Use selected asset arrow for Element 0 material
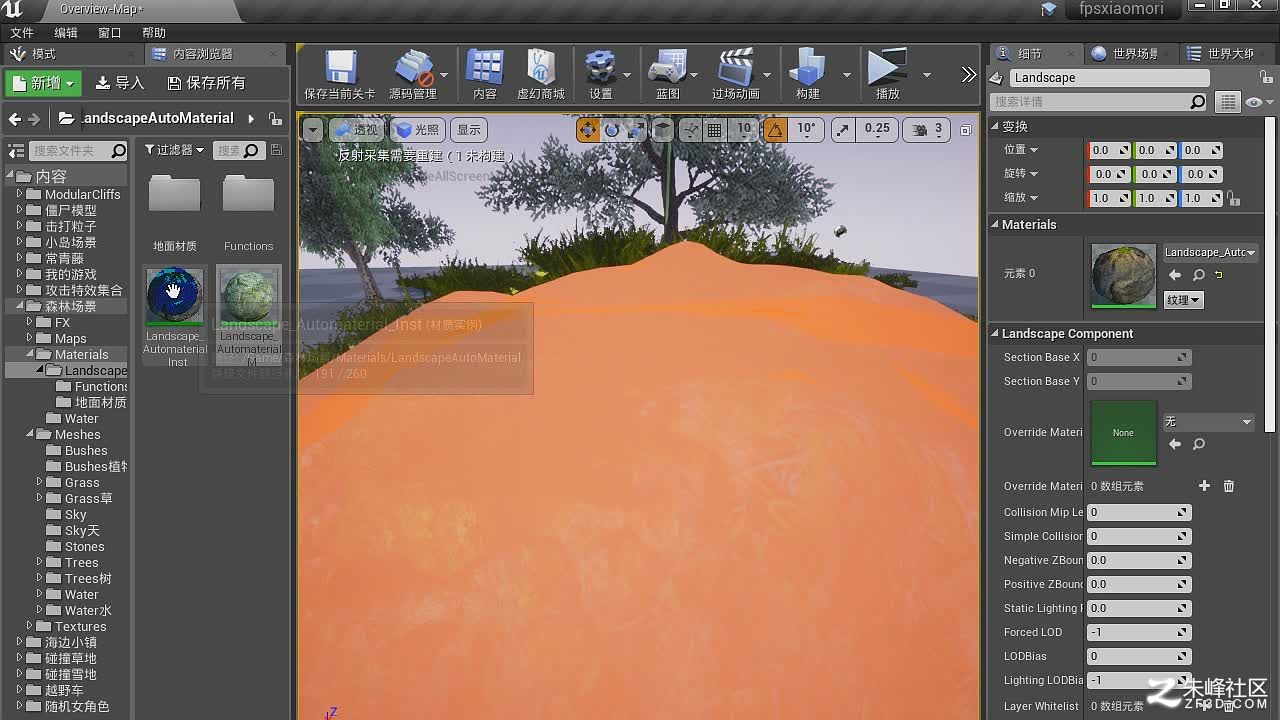 point(1175,275)
